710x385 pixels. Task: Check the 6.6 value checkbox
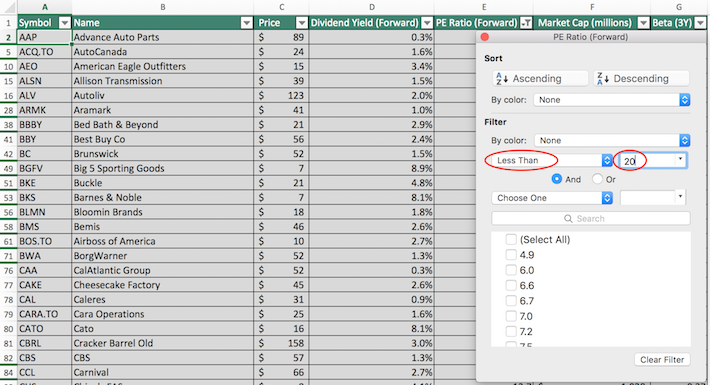511,286
